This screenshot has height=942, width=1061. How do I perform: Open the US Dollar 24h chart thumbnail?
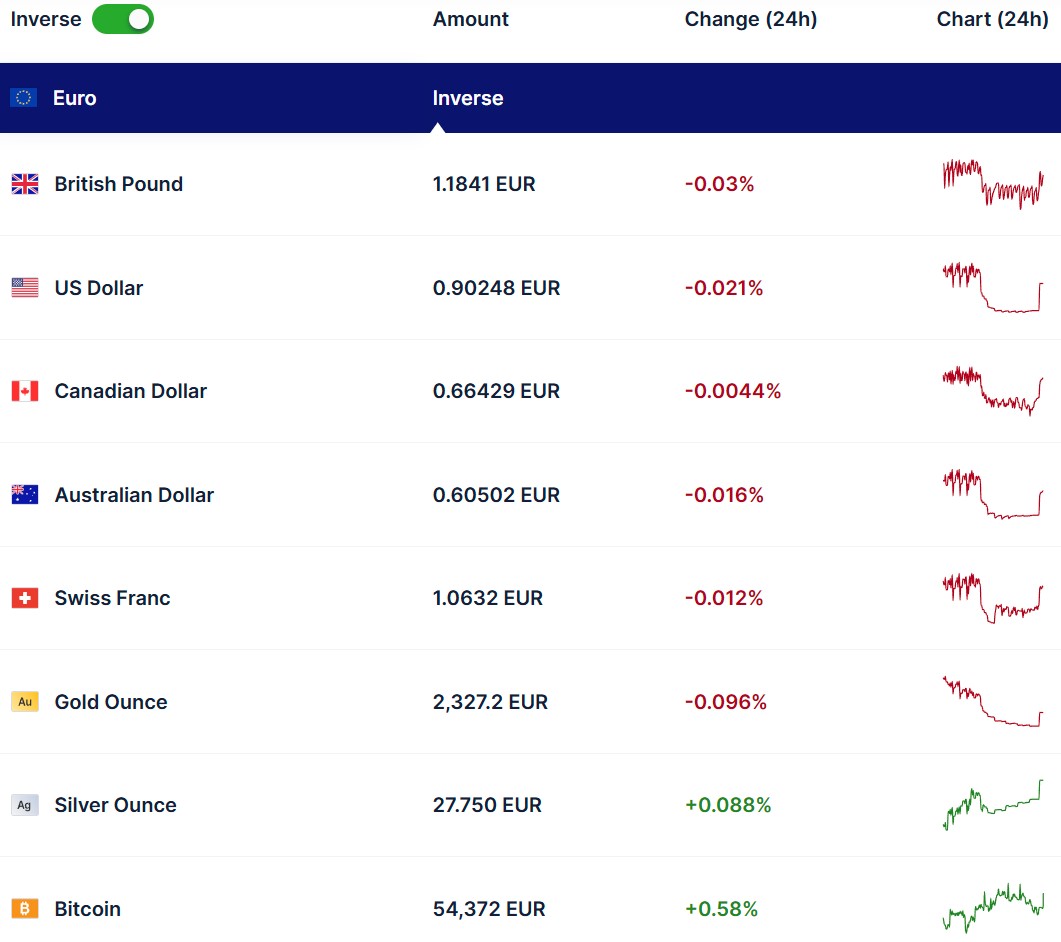(x=992, y=288)
